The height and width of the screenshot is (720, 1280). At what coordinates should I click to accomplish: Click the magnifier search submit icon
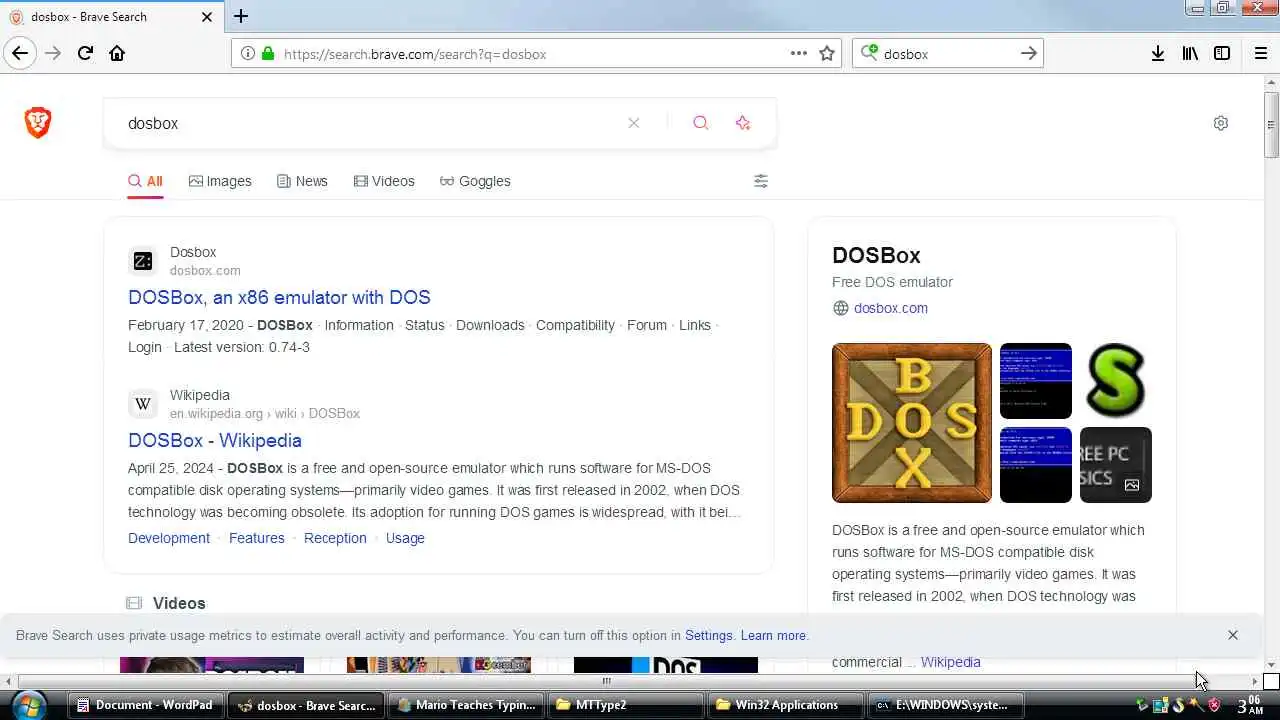coord(700,123)
